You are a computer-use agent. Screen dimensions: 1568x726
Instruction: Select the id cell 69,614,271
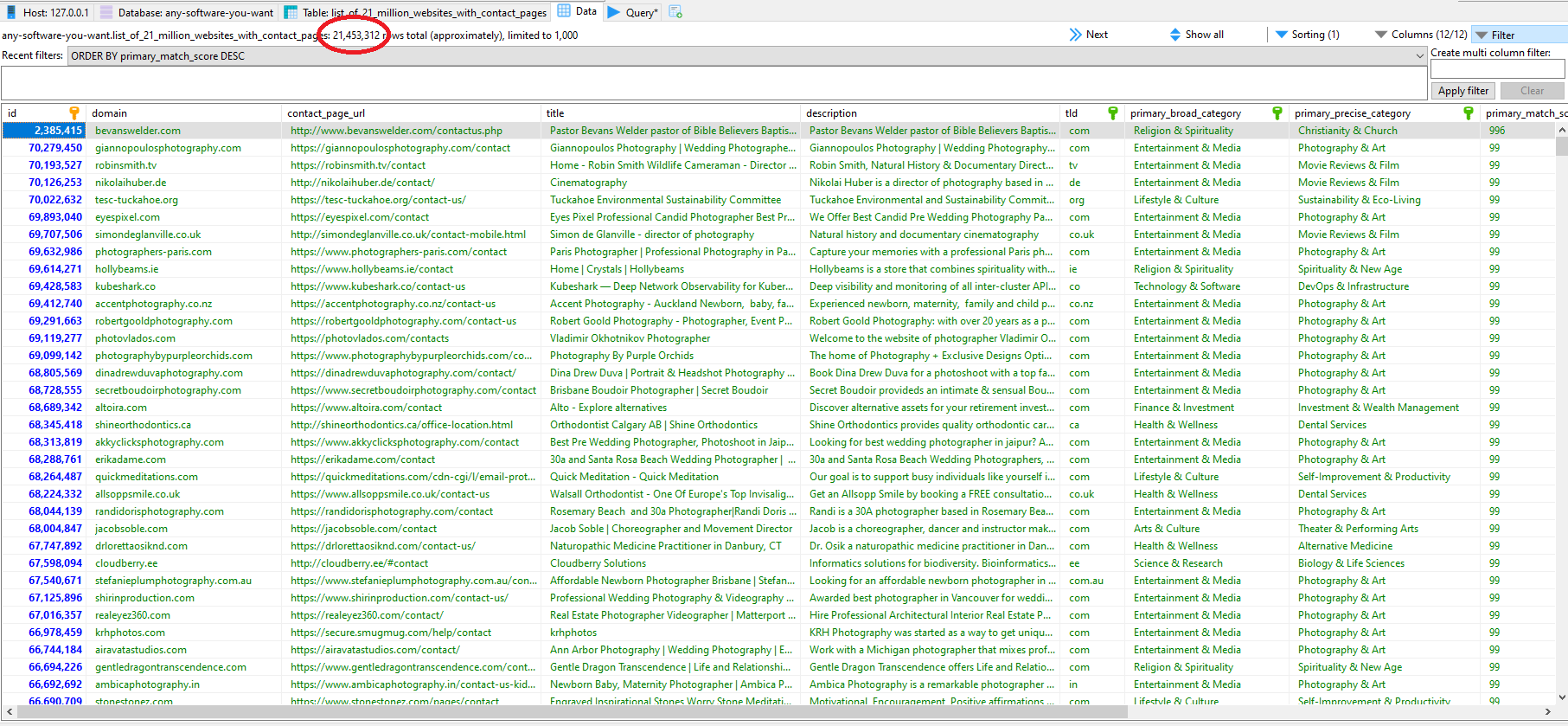44,269
